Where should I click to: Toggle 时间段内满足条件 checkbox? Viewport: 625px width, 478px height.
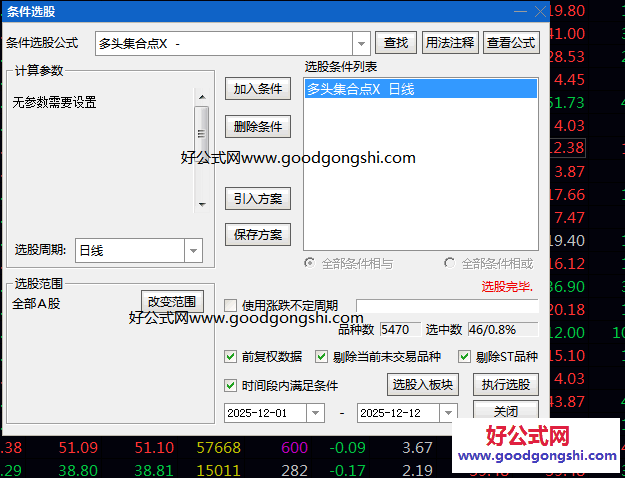pos(230,386)
